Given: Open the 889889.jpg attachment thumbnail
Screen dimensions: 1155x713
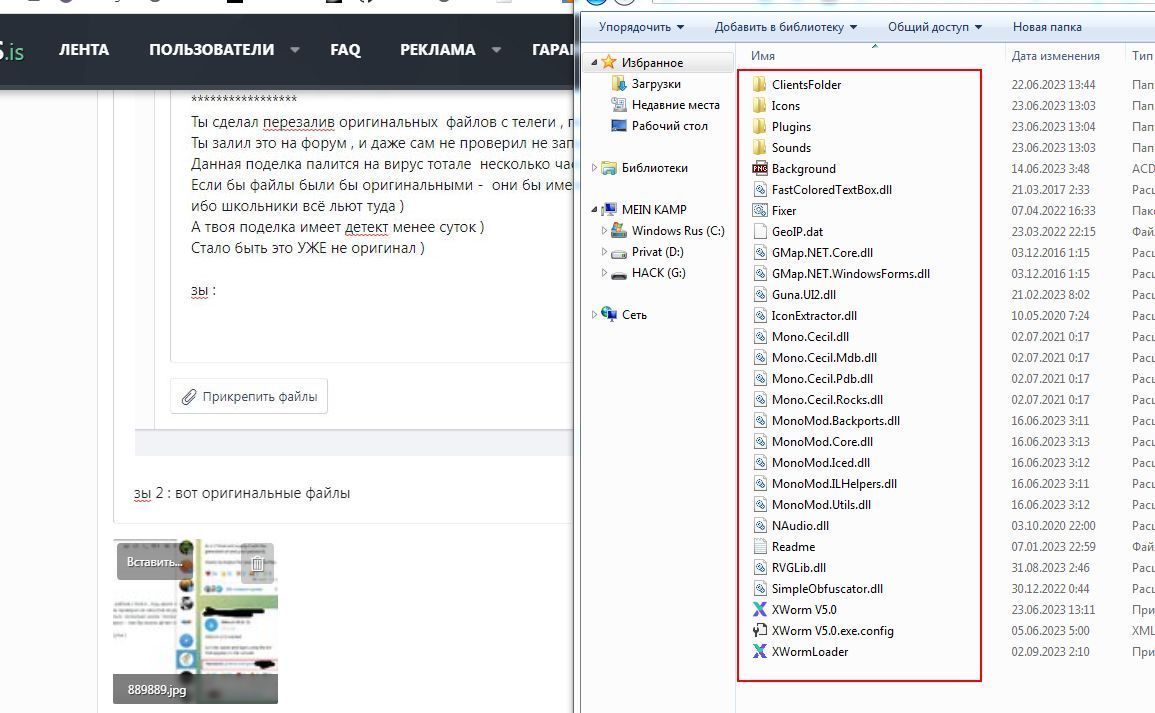Looking at the screenshot, I should [195, 621].
